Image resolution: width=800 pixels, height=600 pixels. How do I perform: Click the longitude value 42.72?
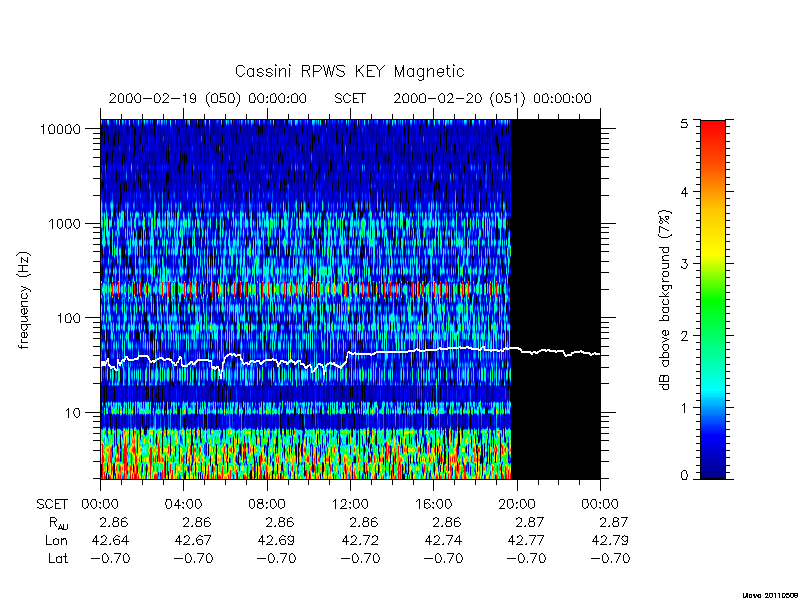(360, 540)
